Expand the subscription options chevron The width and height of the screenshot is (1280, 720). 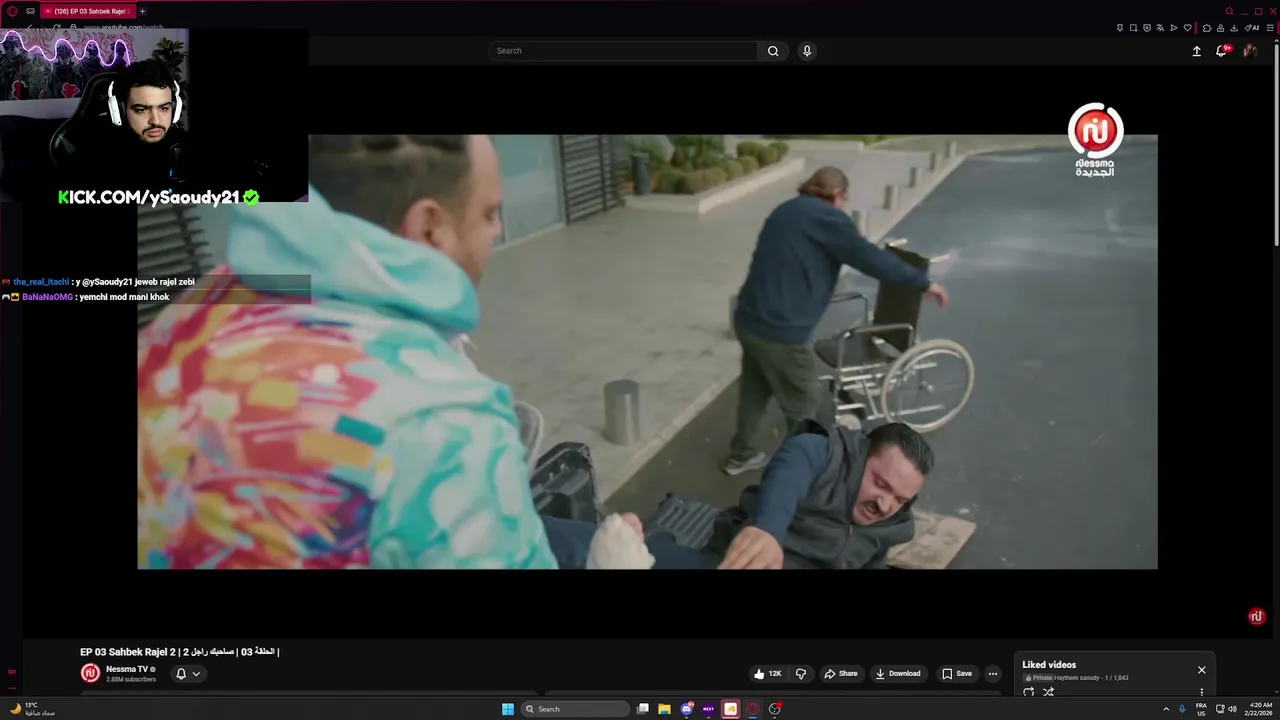coord(196,674)
